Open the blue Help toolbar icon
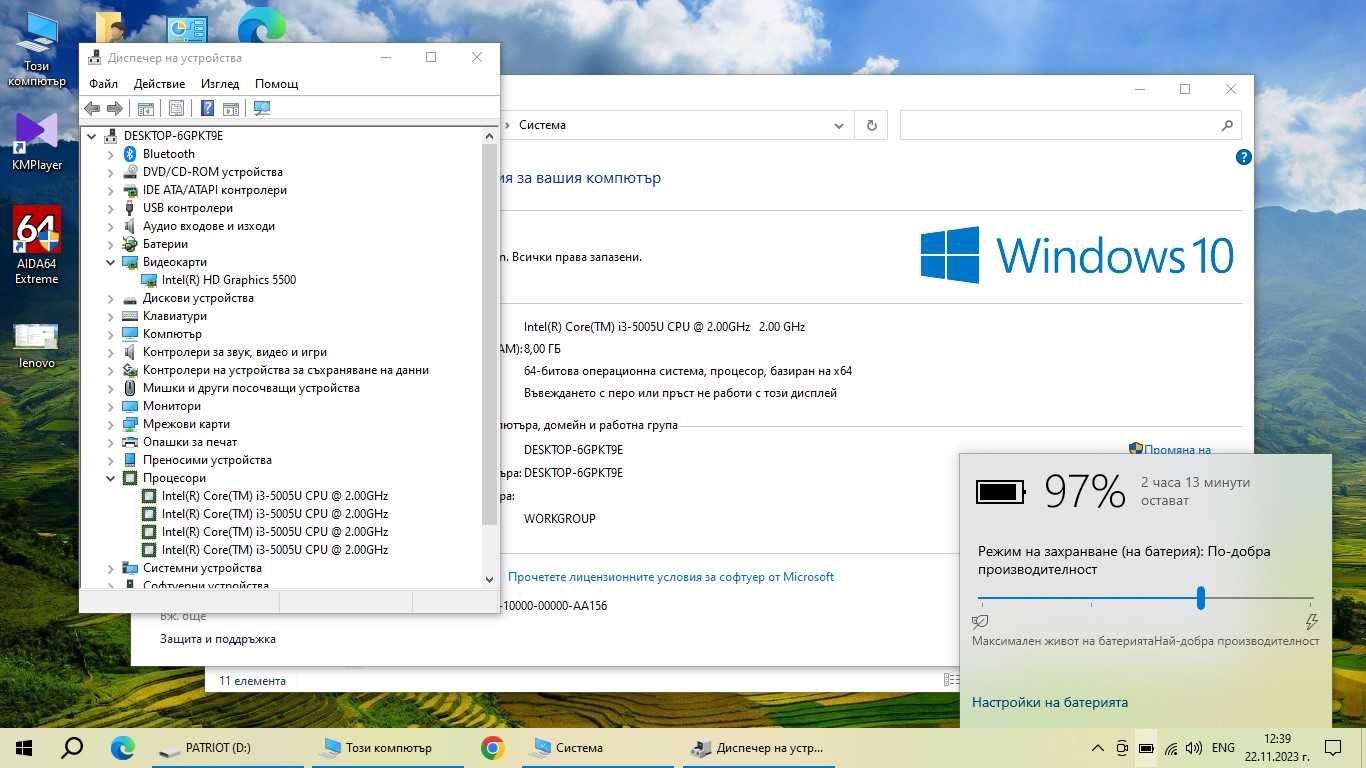1366x768 pixels. [x=208, y=108]
